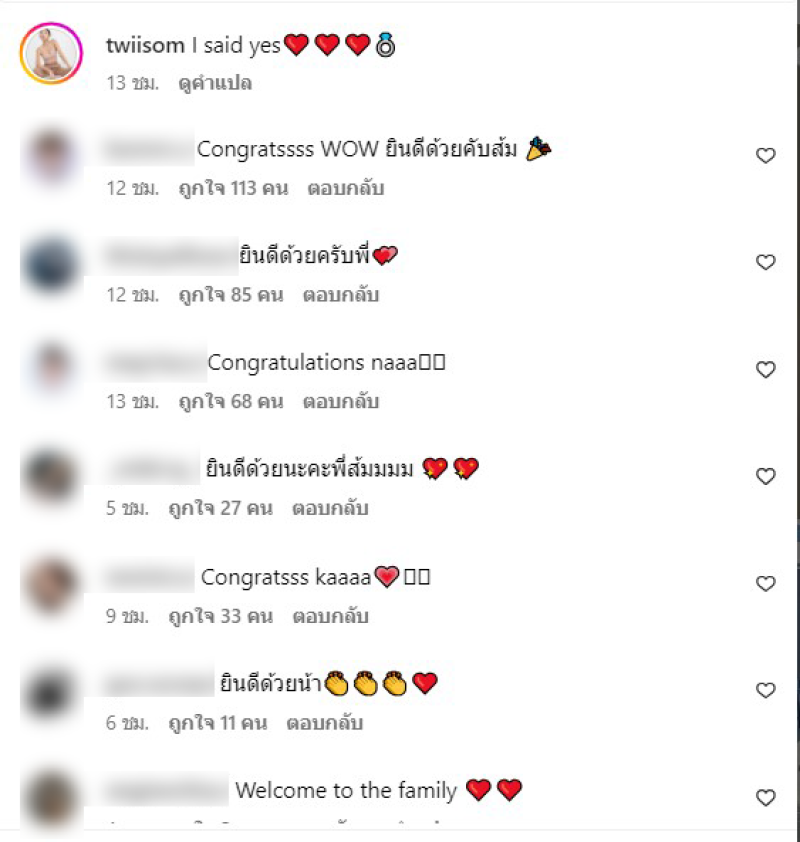This screenshot has width=800, height=842.
Task: Click 'ดูคำแปล' to see translation
Action: pyautogui.click(x=215, y=83)
